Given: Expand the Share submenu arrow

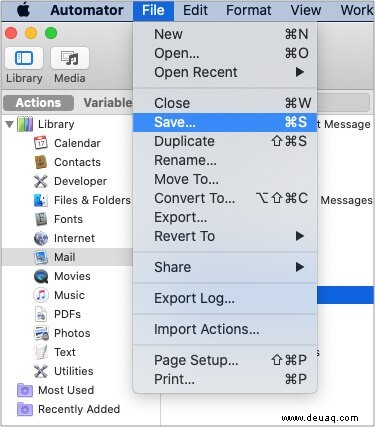Looking at the screenshot, I should (300, 267).
